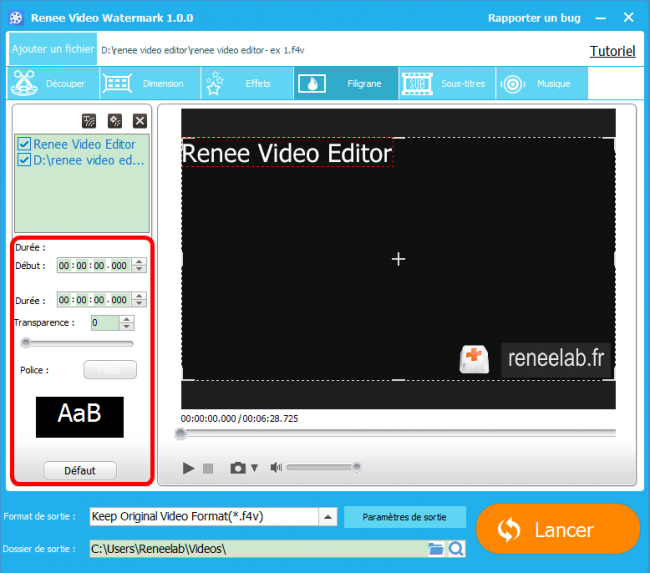Remove selected watermark with the X icon
Image resolution: width=650 pixels, height=573 pixels.
coord(140,121)
